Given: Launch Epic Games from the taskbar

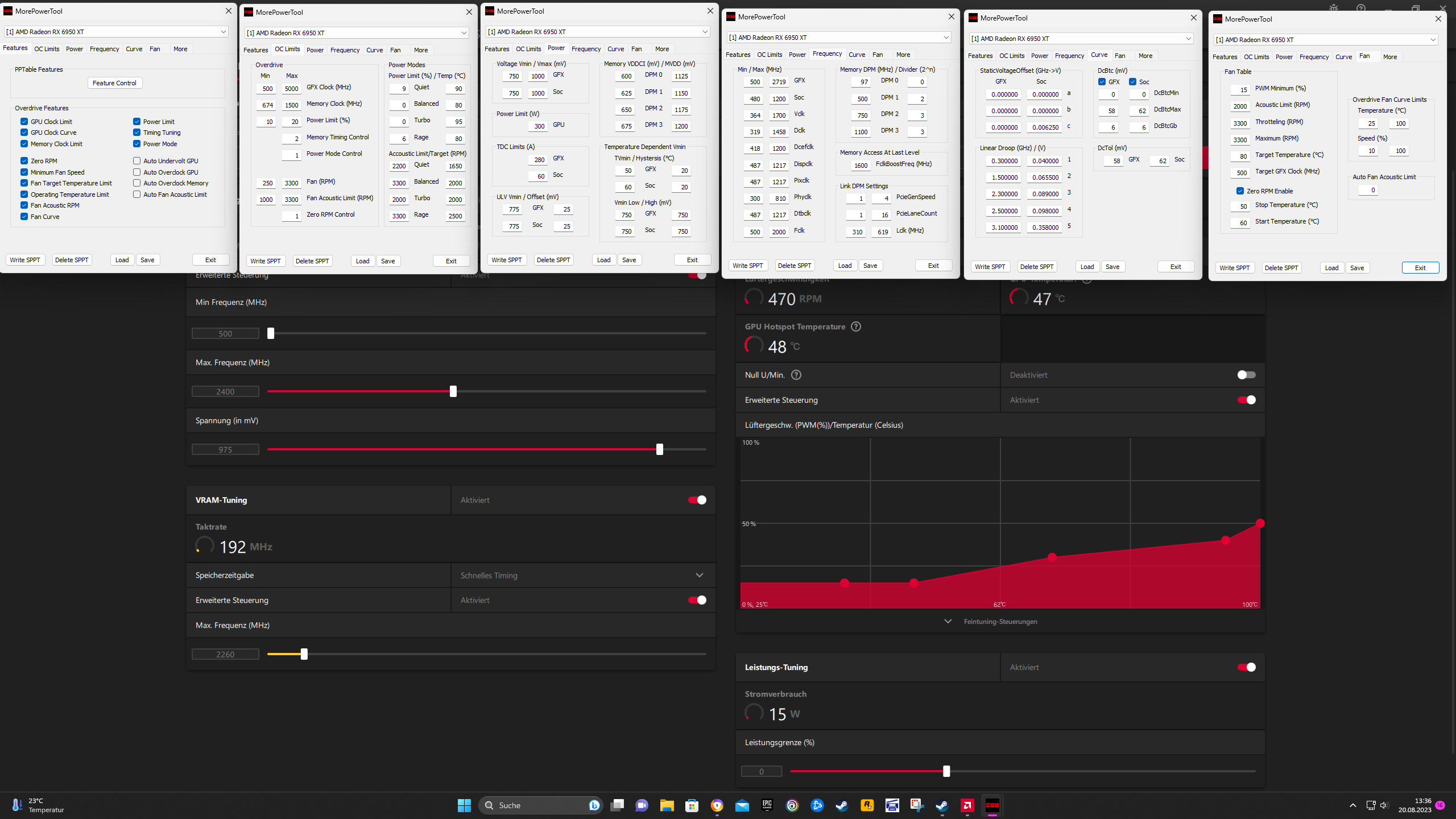Looking at the screenshot, I should pos(767,805).
